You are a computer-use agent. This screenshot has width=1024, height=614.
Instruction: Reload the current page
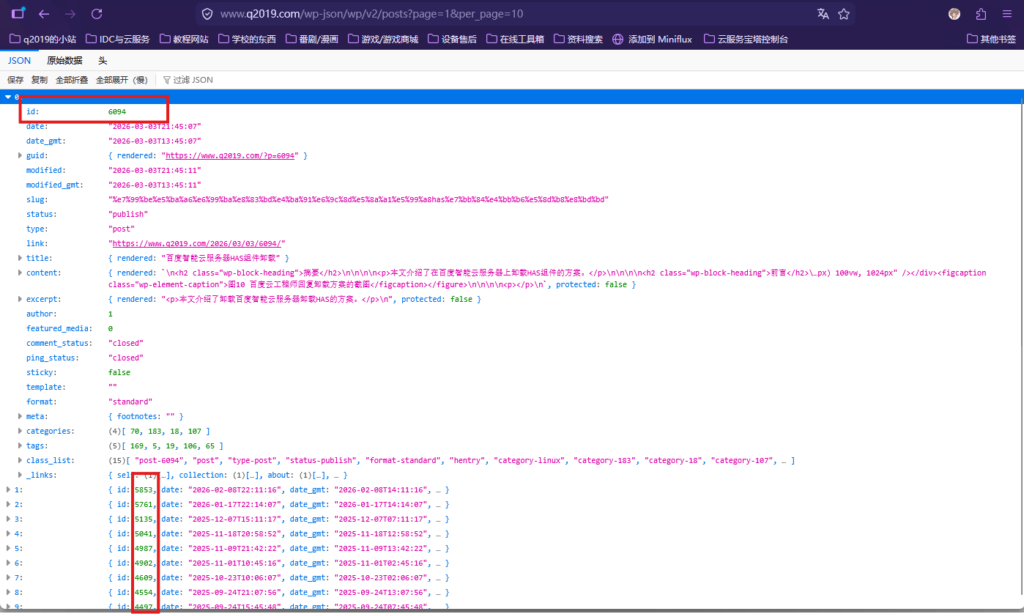tap(96, 14)
